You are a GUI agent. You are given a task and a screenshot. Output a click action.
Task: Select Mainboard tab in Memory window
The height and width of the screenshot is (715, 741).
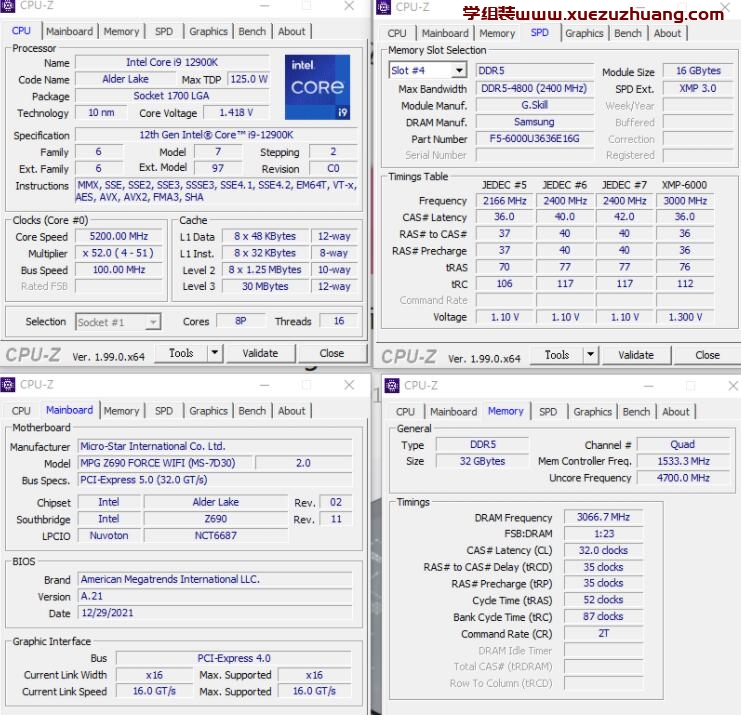(454, 412)
